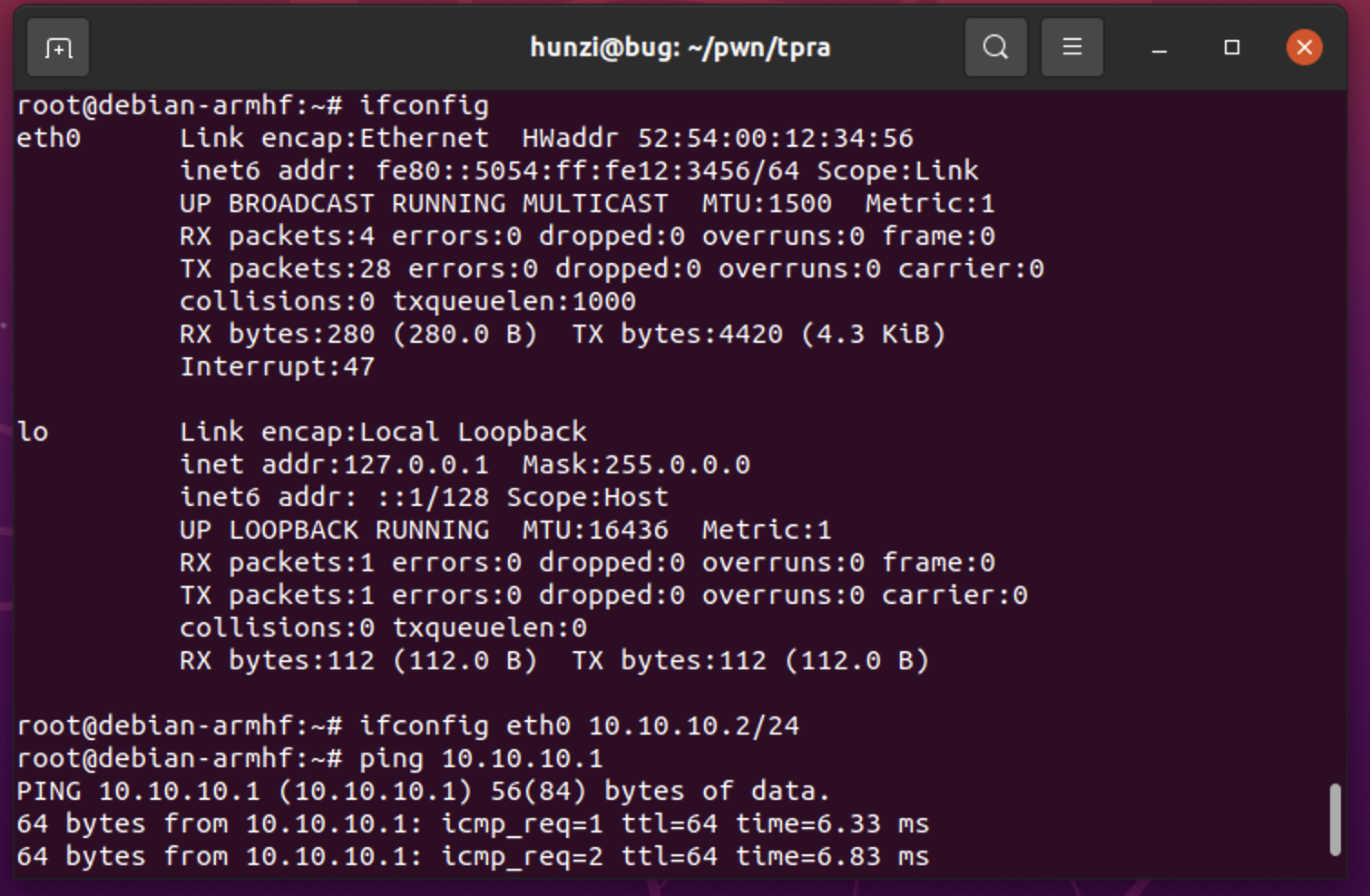Click the window title hunzi@bug: ~/pwn/tpra
The height and width of the screenshot is (896, 1370).
pos(680,47)
